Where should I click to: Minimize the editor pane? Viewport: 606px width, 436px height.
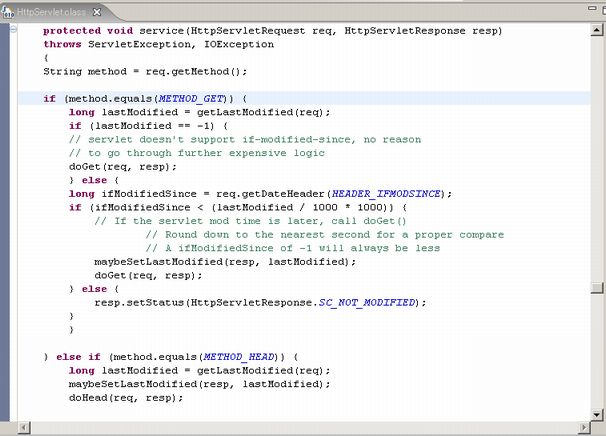[592, 7]
